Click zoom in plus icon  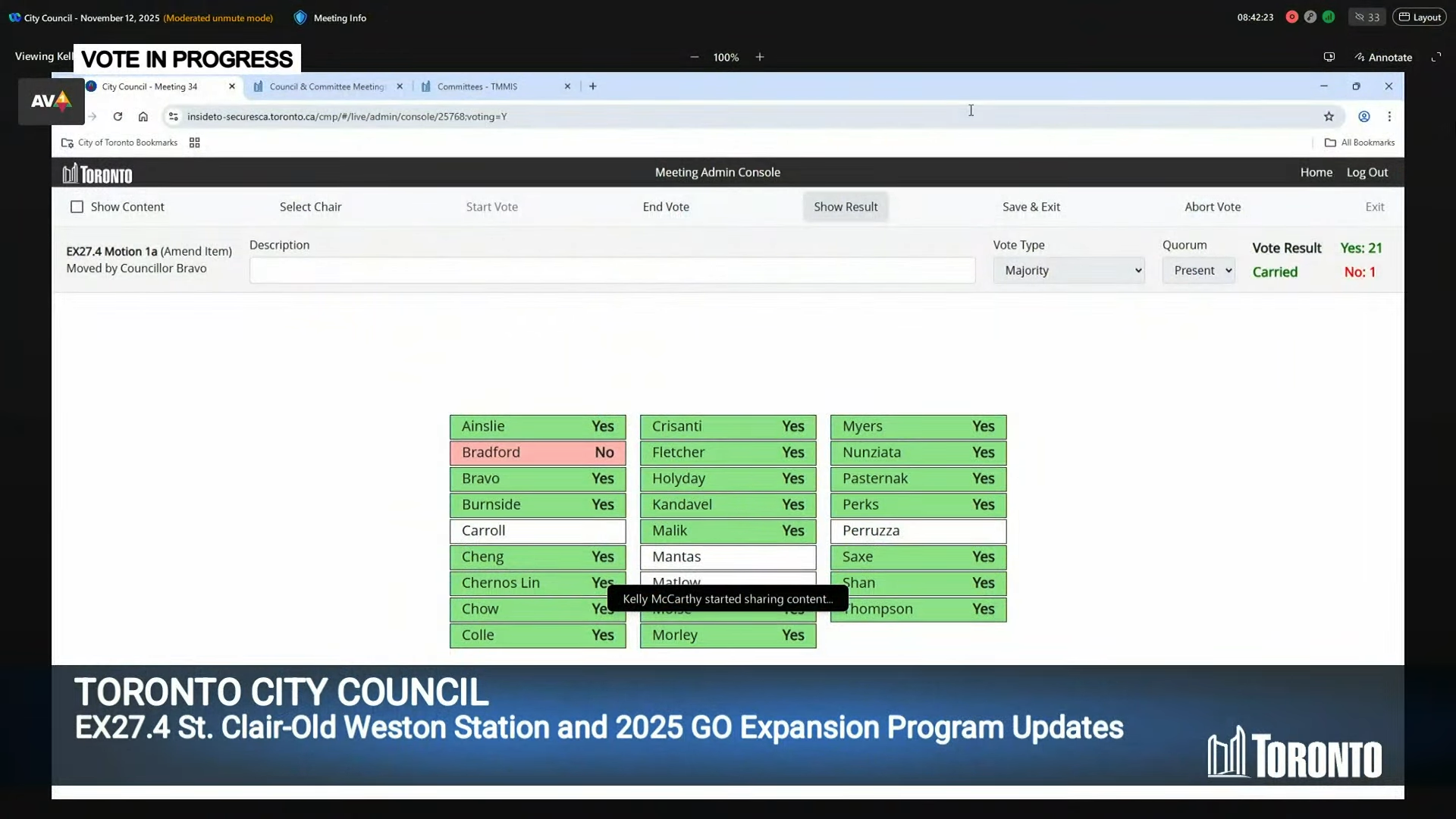point(759,57)
